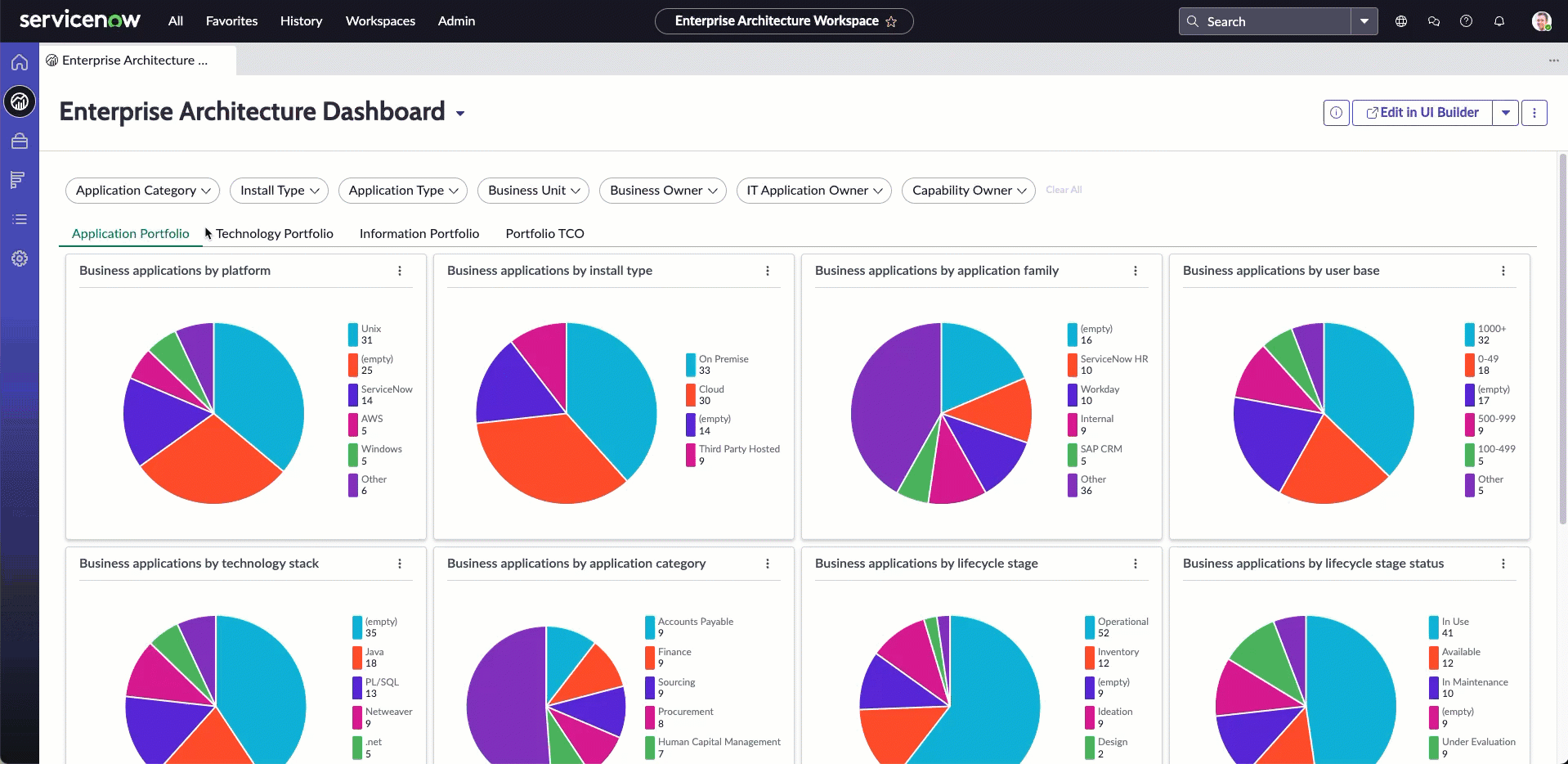This screenshot has width=1568, height=764.
Task: Click the Edit in UI Builder button
Action: (x=1422, y=113)
